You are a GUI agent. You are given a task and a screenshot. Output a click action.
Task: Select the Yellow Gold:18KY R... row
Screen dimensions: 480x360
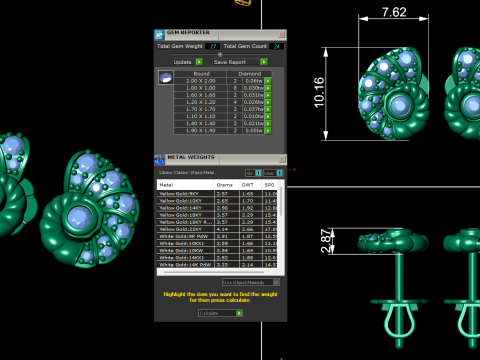217,222
